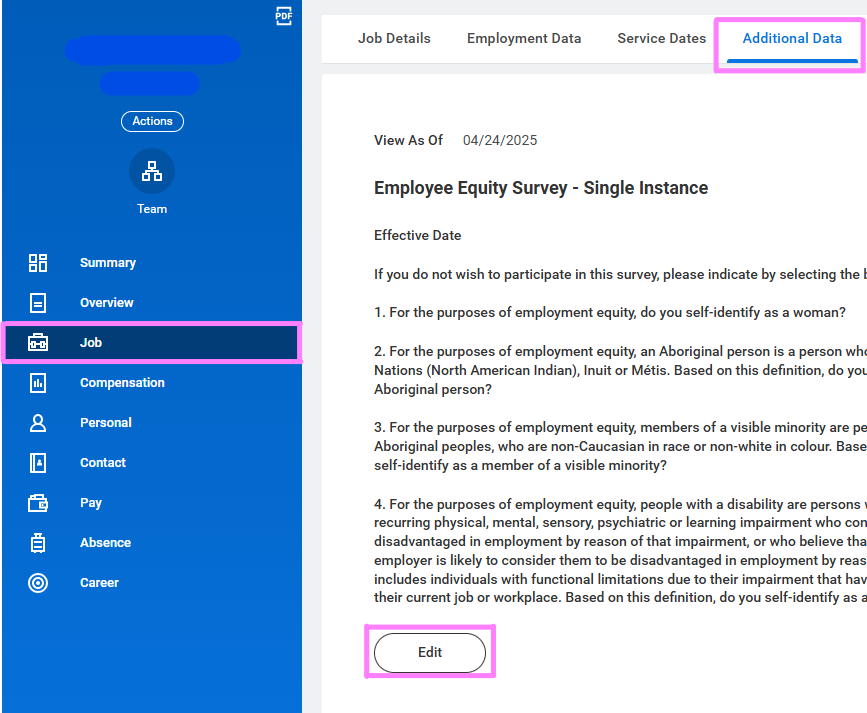The height and width of the screenshot is (713, 867).
Task: Click the Compensation chart icon
Action: pos(38,383)
